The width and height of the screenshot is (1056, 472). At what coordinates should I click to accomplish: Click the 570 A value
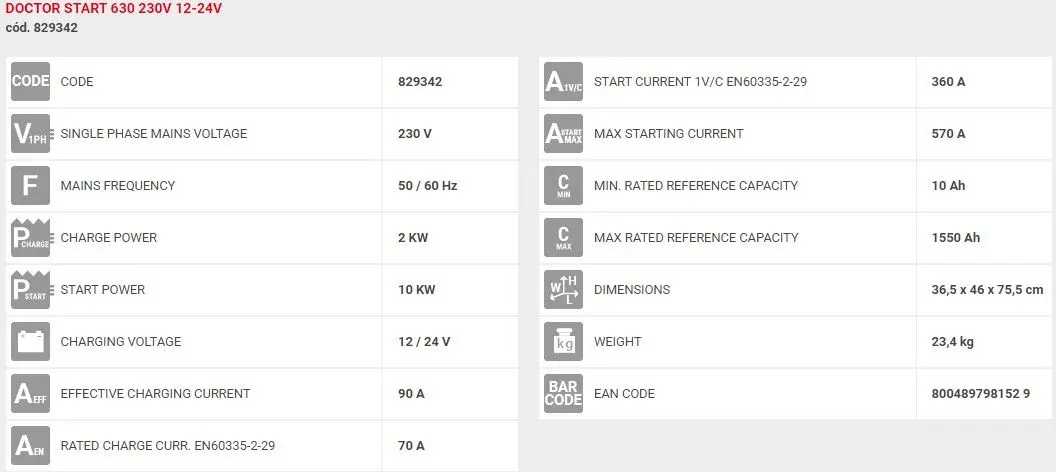click(x=948, y=133)
